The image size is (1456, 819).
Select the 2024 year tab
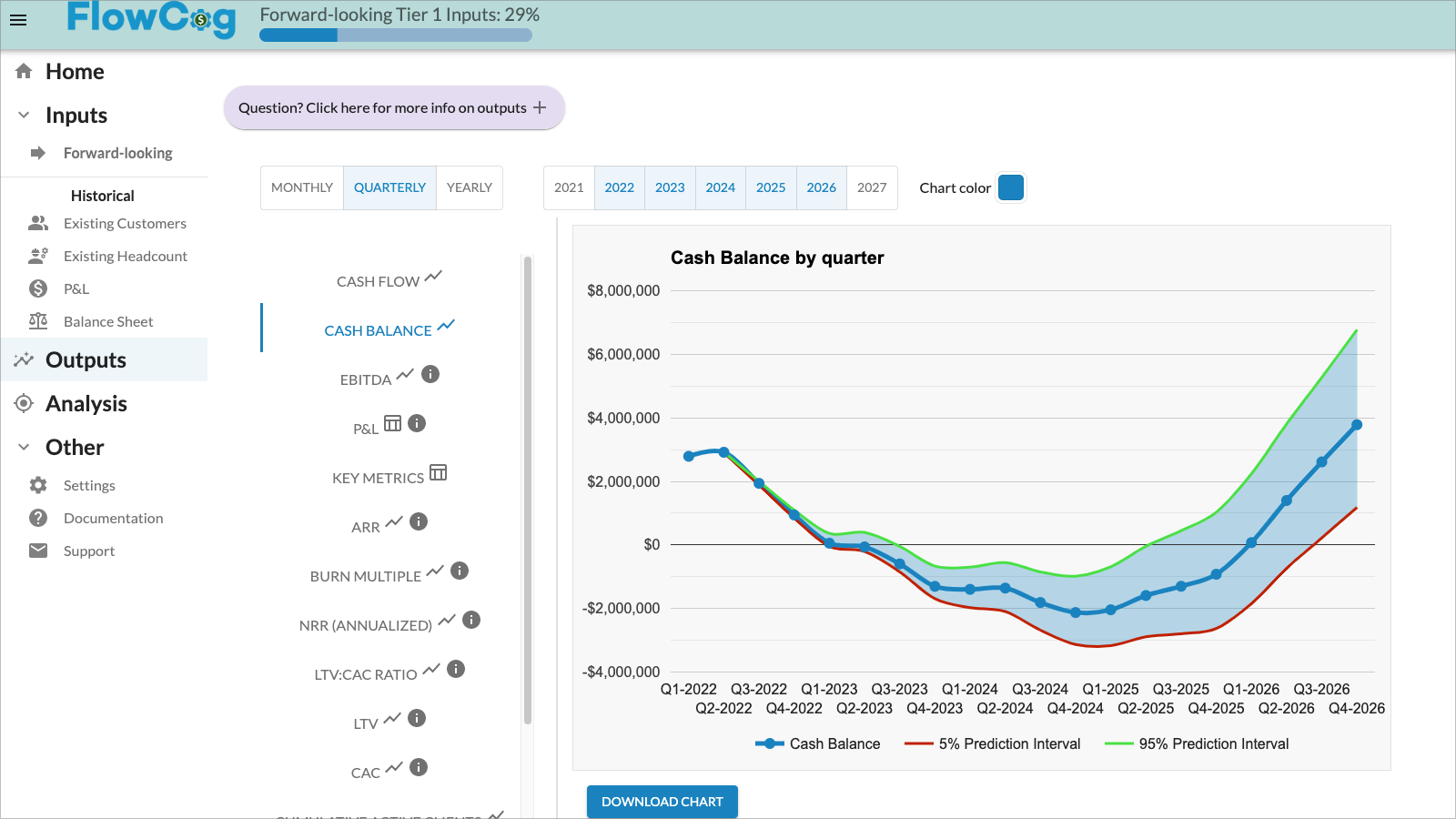tap(721, 187)
